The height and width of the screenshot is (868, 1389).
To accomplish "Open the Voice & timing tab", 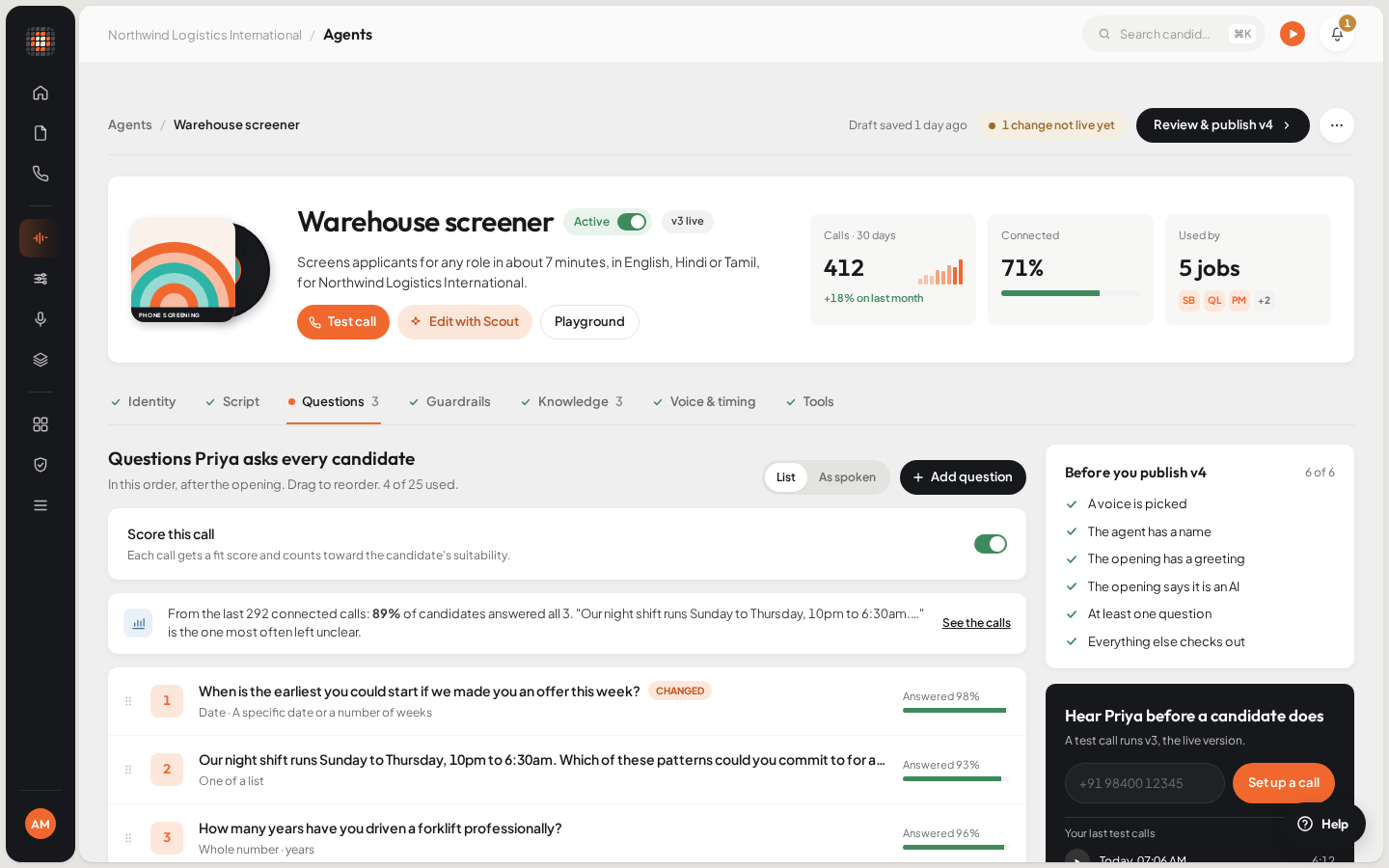I will coord(704,402).
